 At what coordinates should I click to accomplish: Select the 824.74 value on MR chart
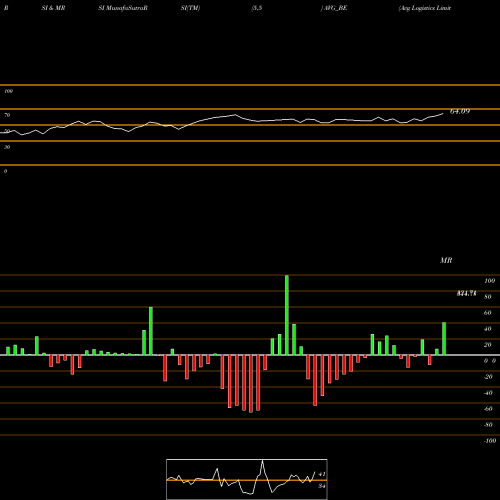pyautogui.click(x=466, y=293)
